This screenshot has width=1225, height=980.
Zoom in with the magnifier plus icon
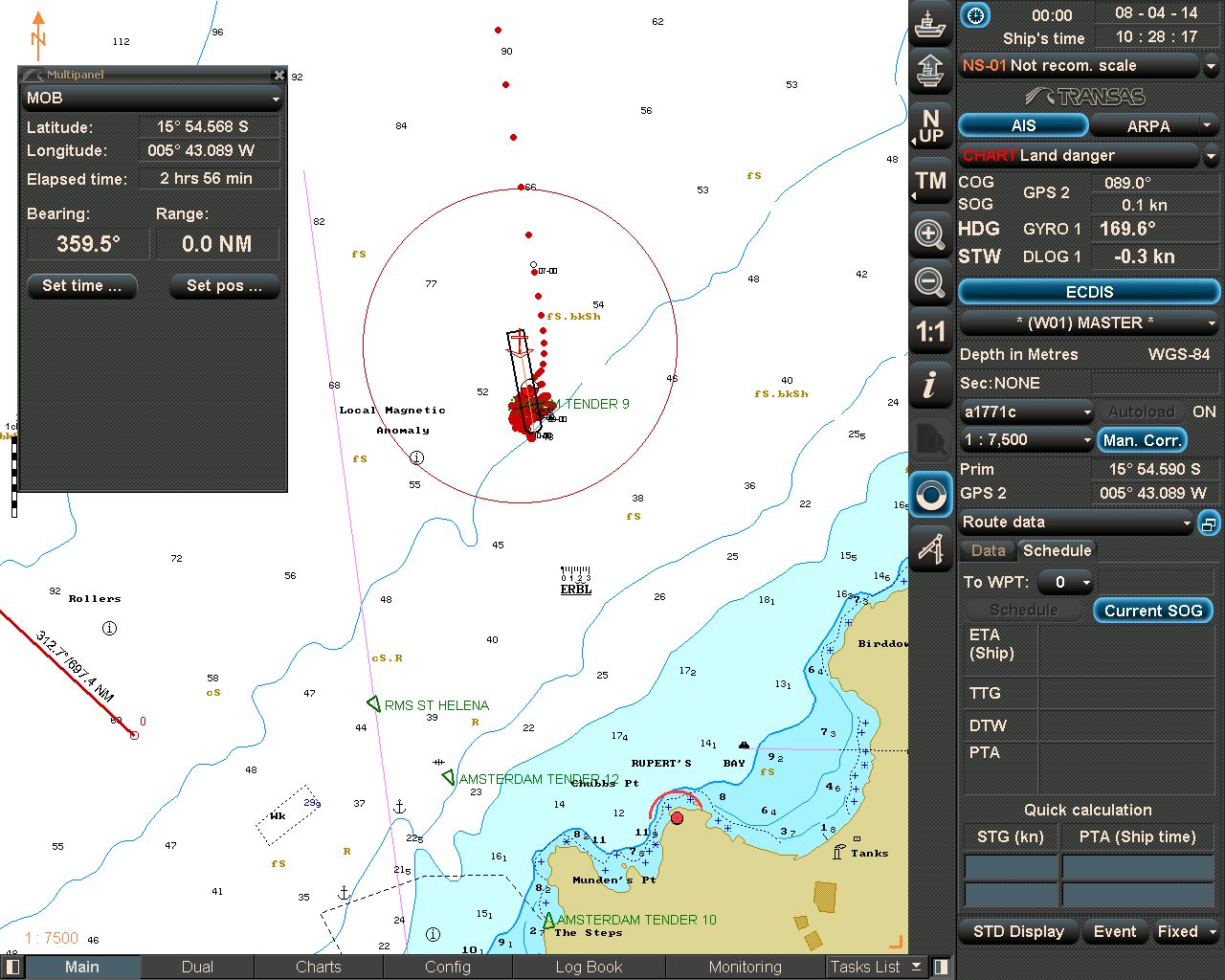[930, 234]
